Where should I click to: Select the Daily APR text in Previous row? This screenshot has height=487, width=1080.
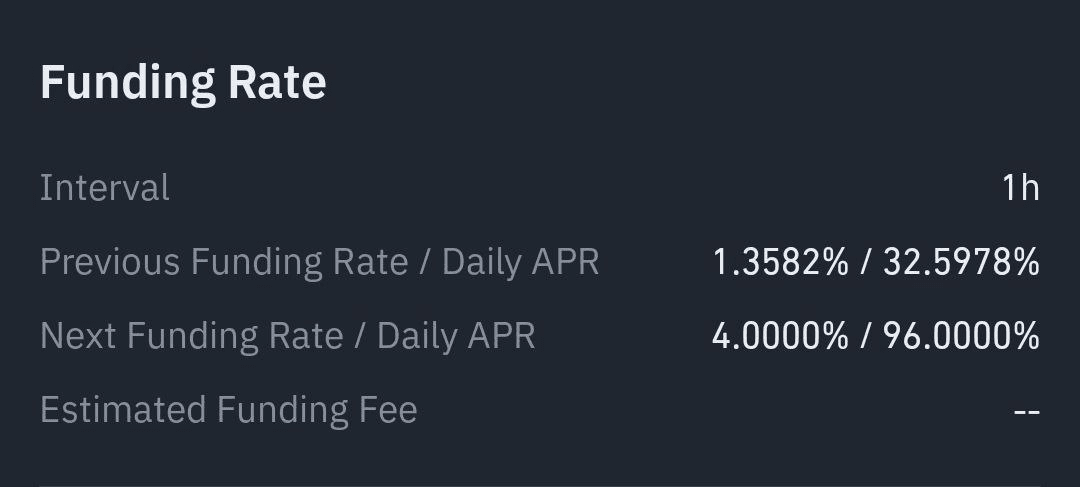click(x=520, y=262)
